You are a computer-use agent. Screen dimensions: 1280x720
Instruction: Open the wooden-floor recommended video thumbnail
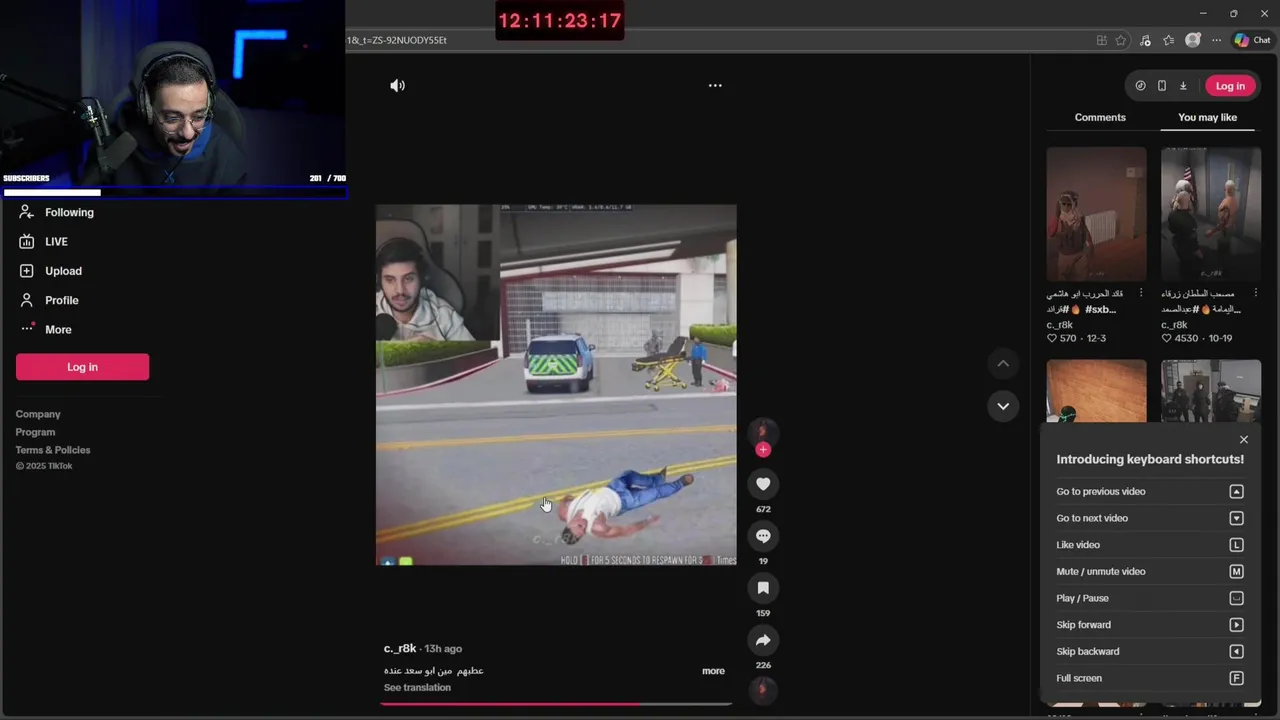click(1096, 392)
